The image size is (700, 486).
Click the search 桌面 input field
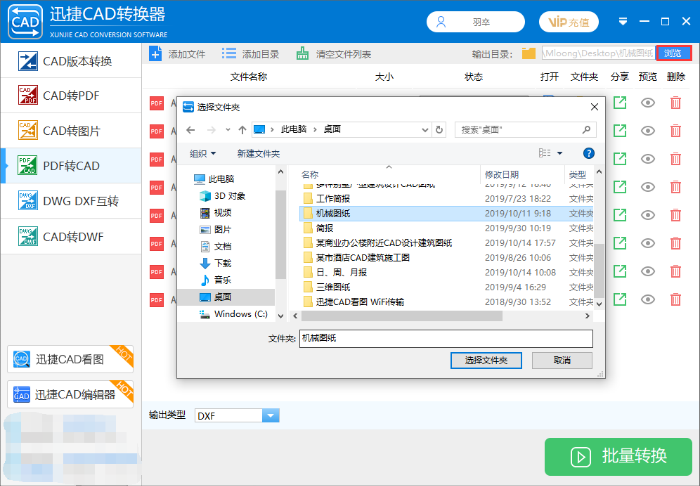click(x=525, y=130)
